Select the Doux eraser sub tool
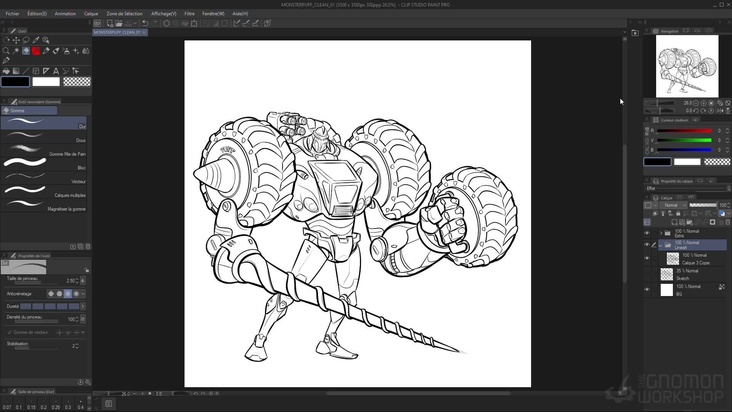Screen dimensions: 732x412 (x=44, y=137)
